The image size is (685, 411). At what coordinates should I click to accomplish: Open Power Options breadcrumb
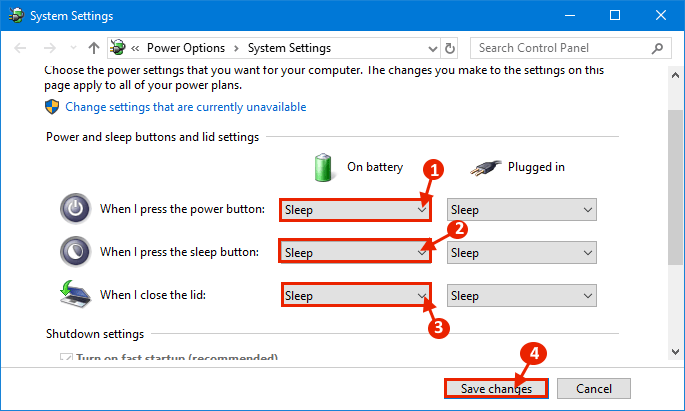(186, 48)
